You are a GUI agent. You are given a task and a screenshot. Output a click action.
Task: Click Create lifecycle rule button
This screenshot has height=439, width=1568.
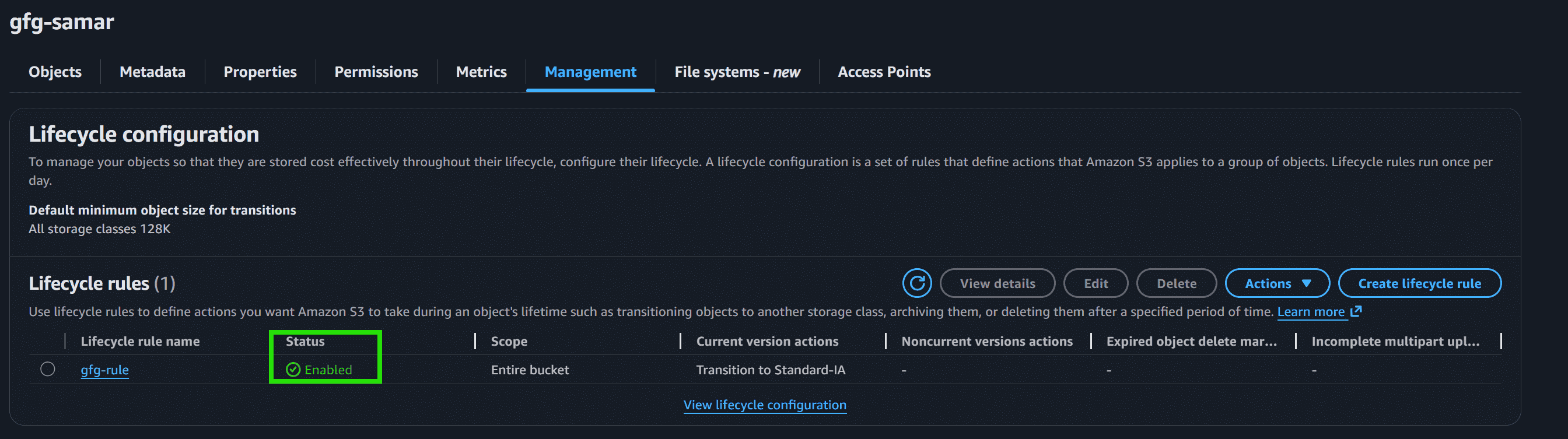click(1419, 283)
